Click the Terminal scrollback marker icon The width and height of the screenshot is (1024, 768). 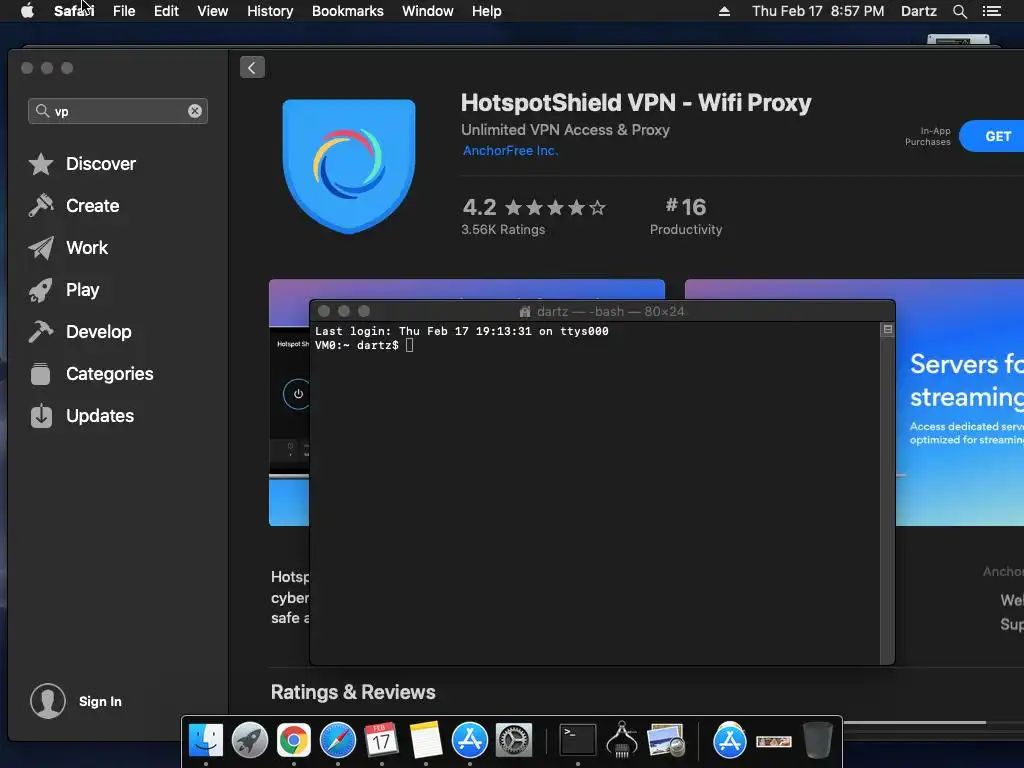(888, 329)
